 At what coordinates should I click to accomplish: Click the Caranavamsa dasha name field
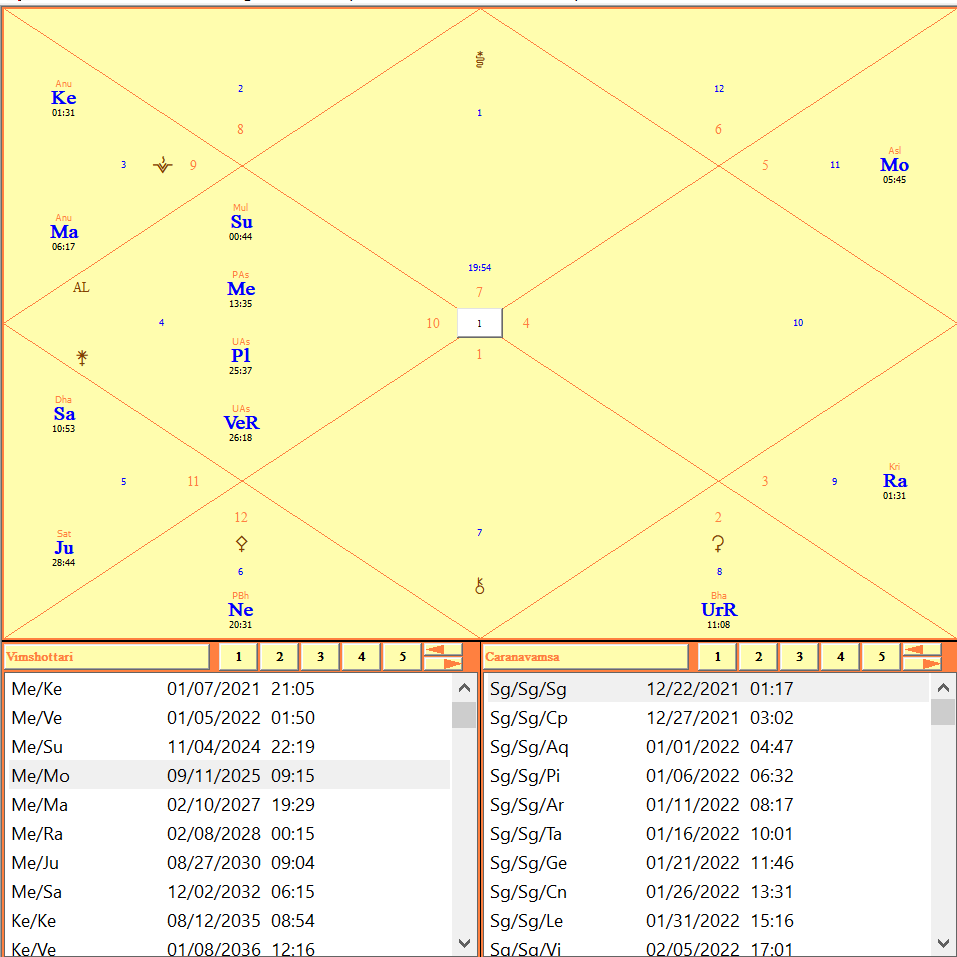[x=586, y=657]
